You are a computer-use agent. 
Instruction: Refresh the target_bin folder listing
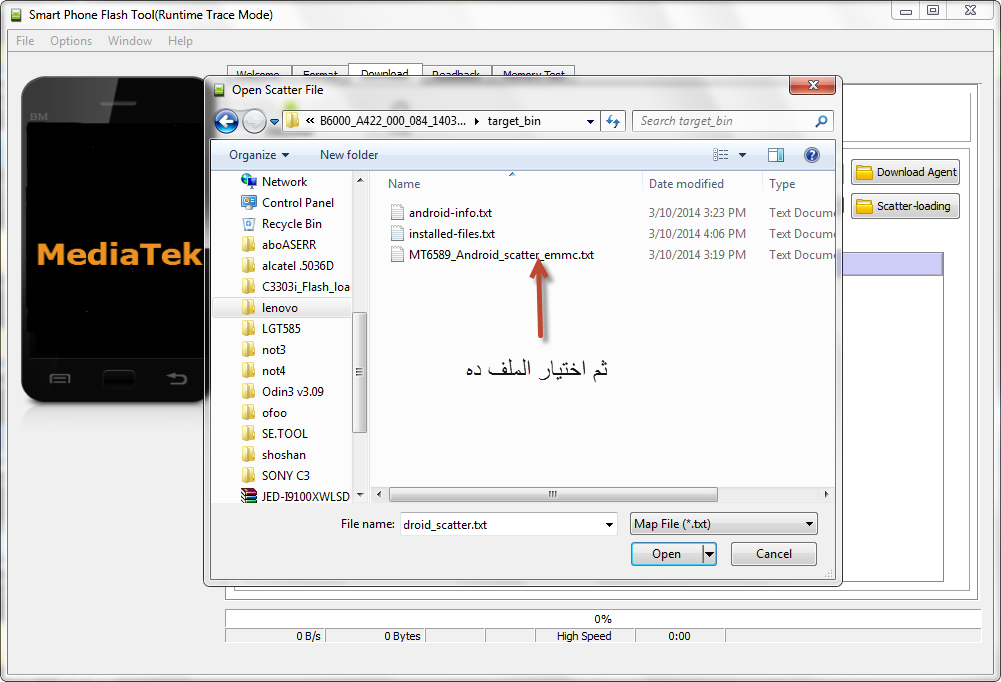613,121
